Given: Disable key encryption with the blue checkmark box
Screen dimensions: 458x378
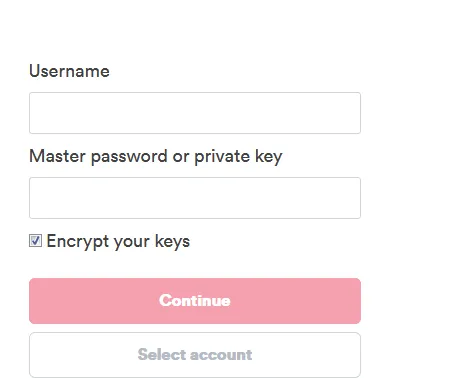Looking at the screenshot, I should point(35,241).
